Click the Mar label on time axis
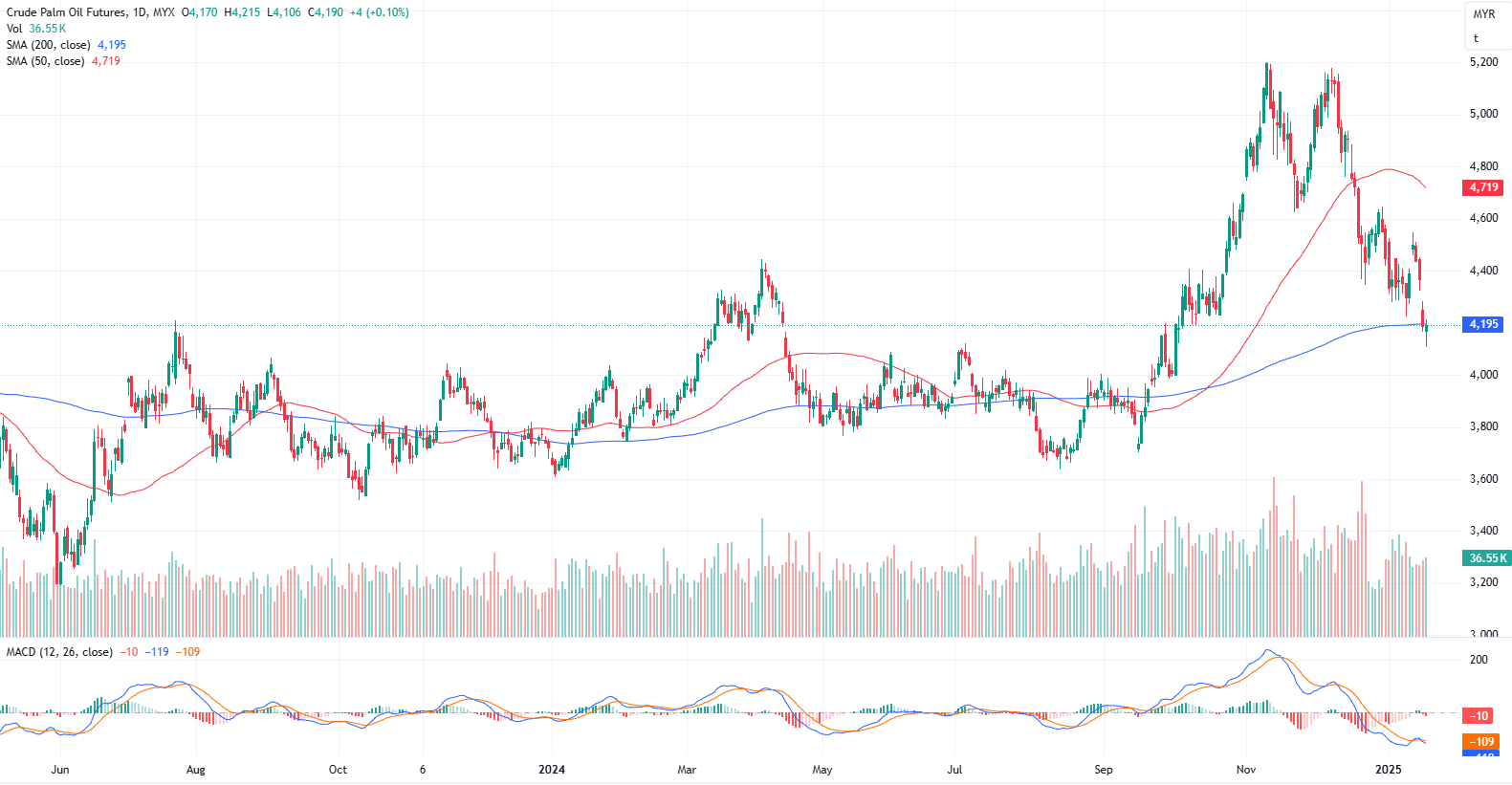This screenshot has width=1512, height=785. pos(687,770)
